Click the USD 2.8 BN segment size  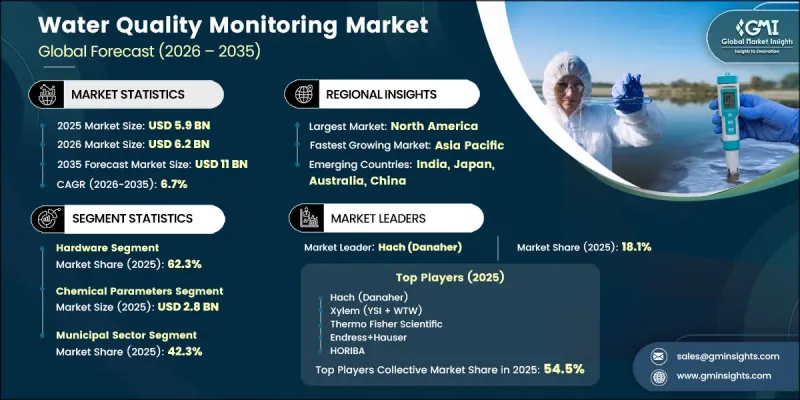188,307
